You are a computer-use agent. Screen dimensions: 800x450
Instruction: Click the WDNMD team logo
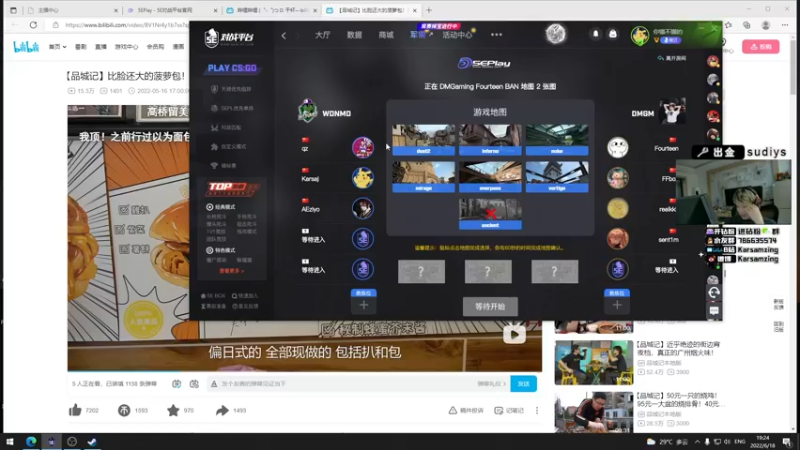308,111
